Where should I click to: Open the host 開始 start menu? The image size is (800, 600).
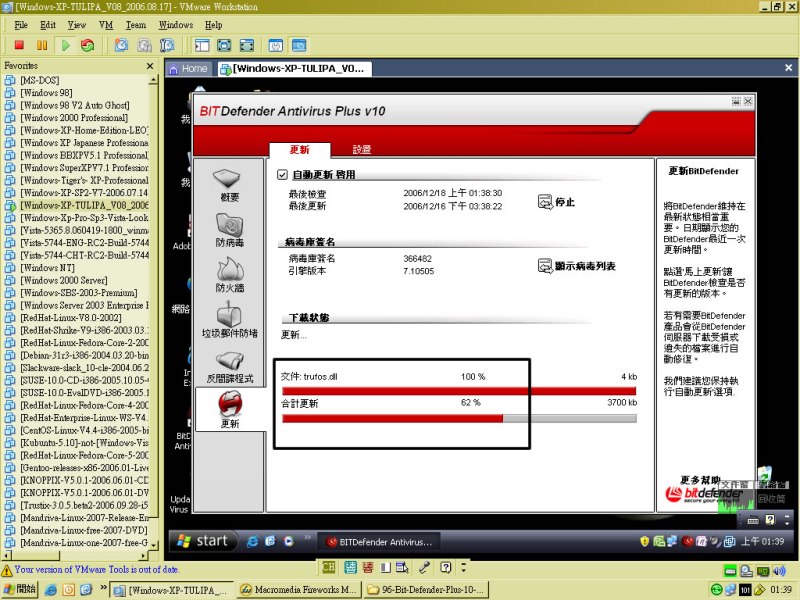point(19,590)
